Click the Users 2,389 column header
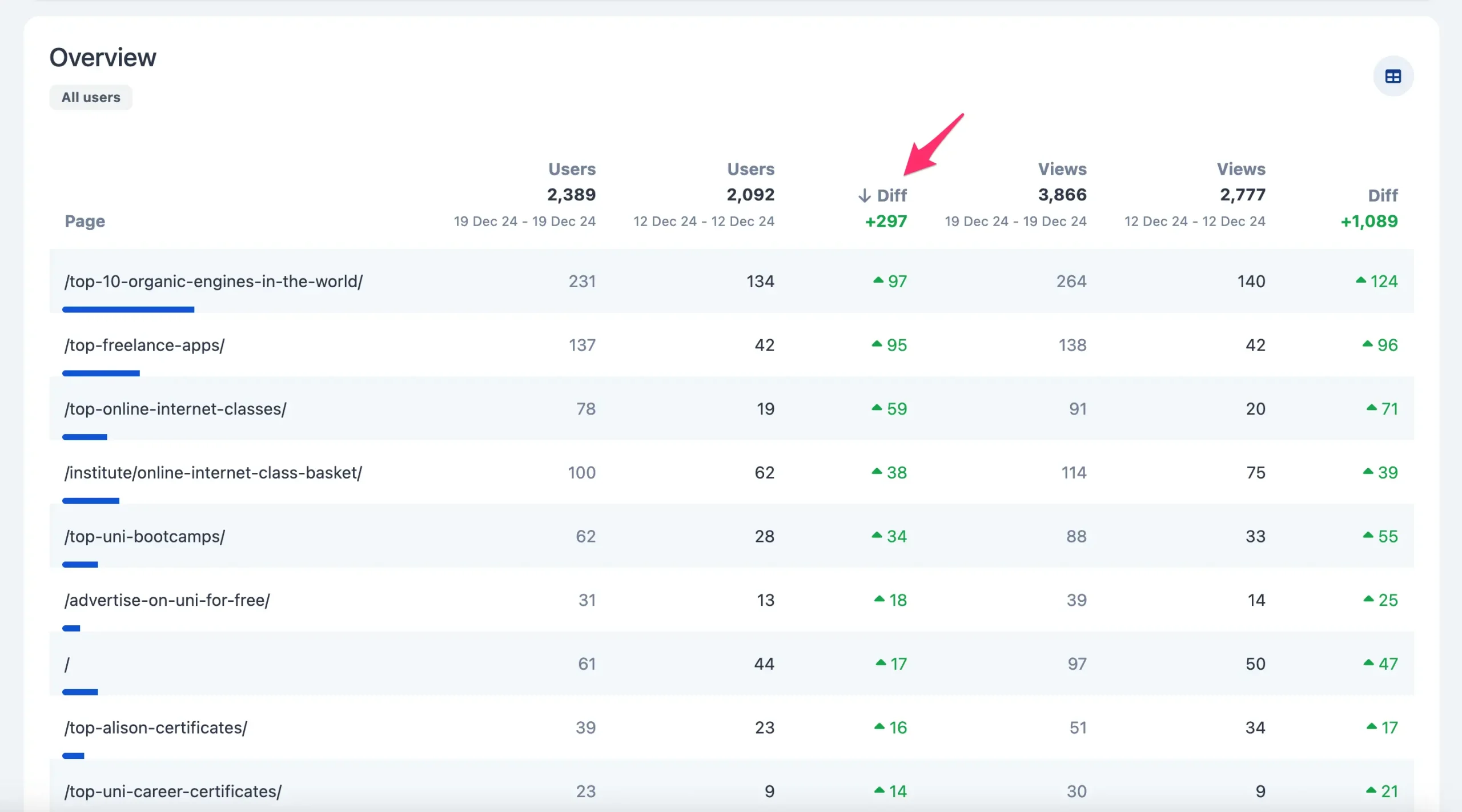 point(524,195)
